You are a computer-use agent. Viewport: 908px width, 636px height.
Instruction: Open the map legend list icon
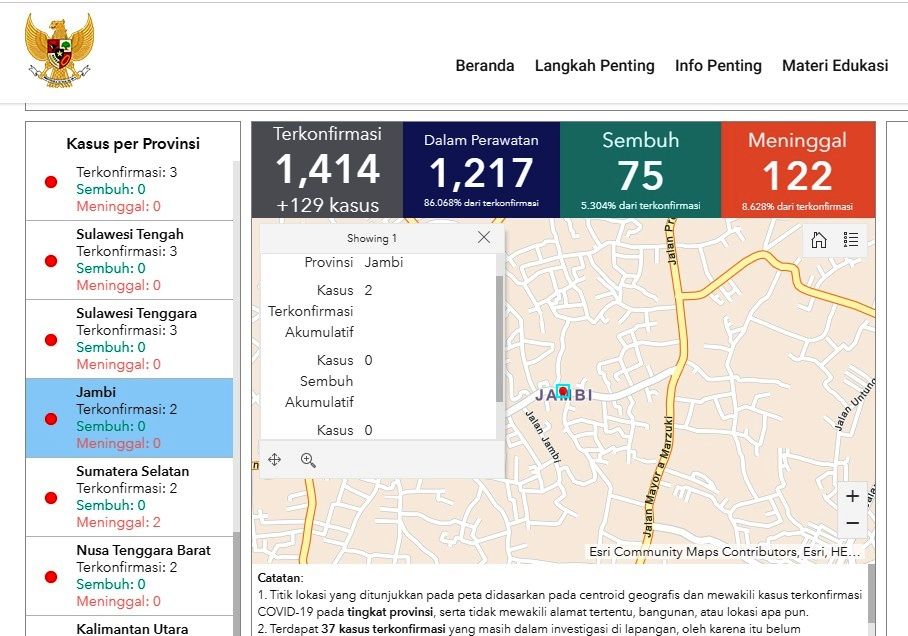(x=851, y=240)
